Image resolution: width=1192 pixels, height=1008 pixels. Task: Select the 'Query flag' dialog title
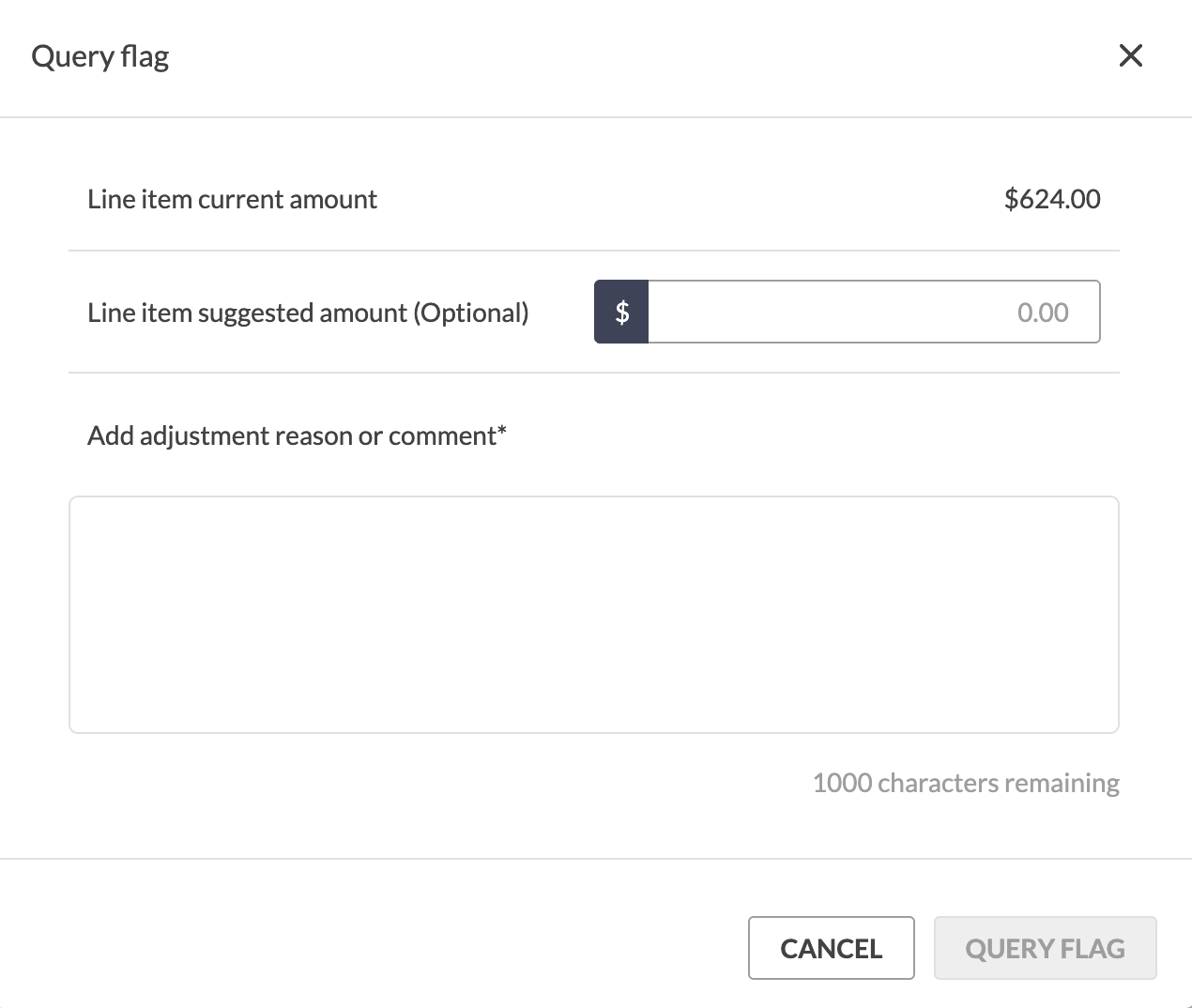coord(100,57)
